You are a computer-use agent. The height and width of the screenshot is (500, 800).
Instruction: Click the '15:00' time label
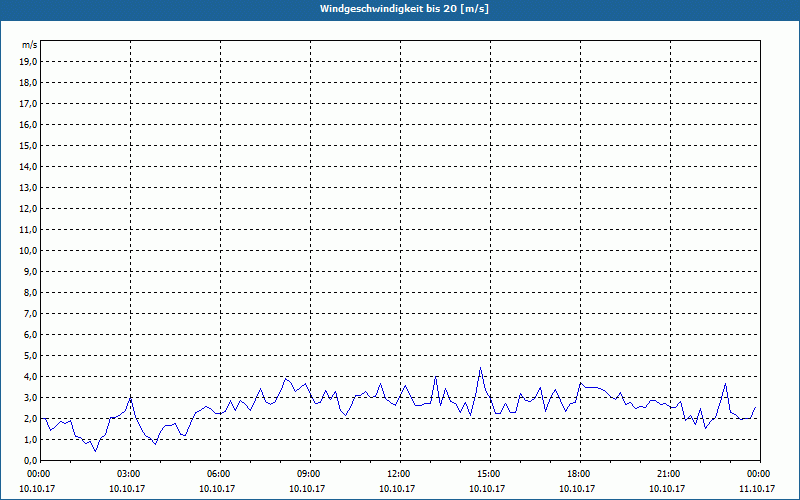point(490,474)
